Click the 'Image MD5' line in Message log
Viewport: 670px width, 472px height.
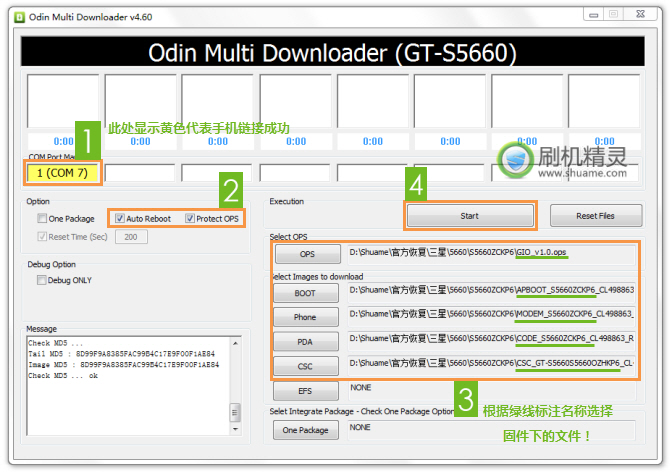pos(124,365)
